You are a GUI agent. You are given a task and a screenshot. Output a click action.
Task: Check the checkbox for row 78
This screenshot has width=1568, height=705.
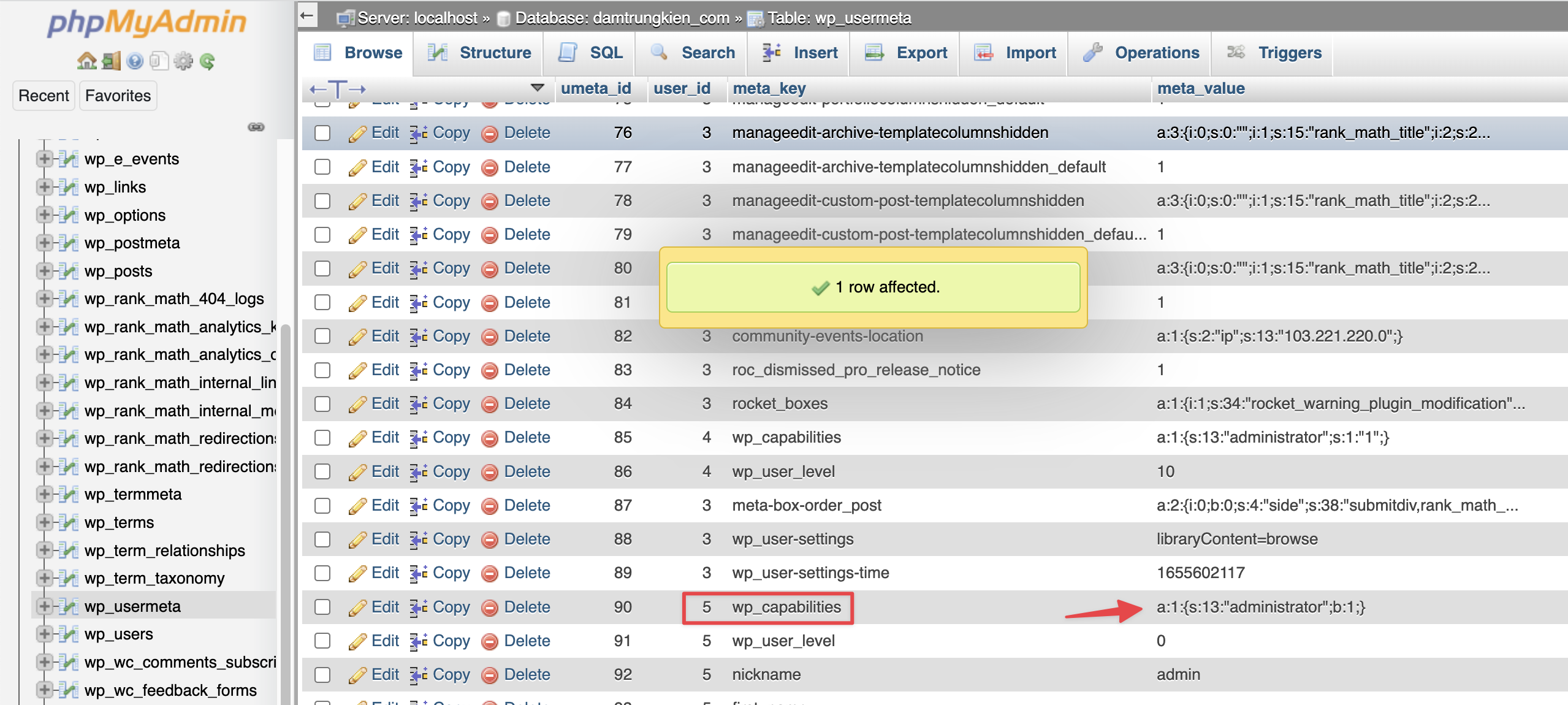click(322, 201)
